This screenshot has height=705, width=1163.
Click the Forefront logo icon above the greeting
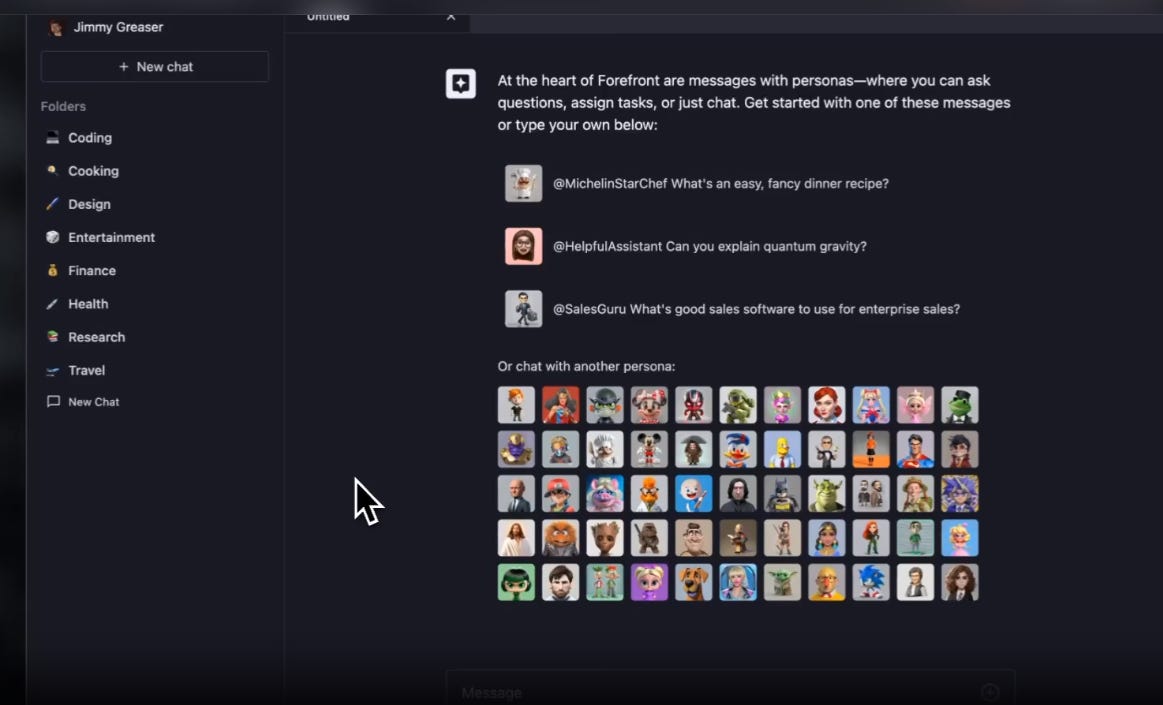tap(460, 84)
